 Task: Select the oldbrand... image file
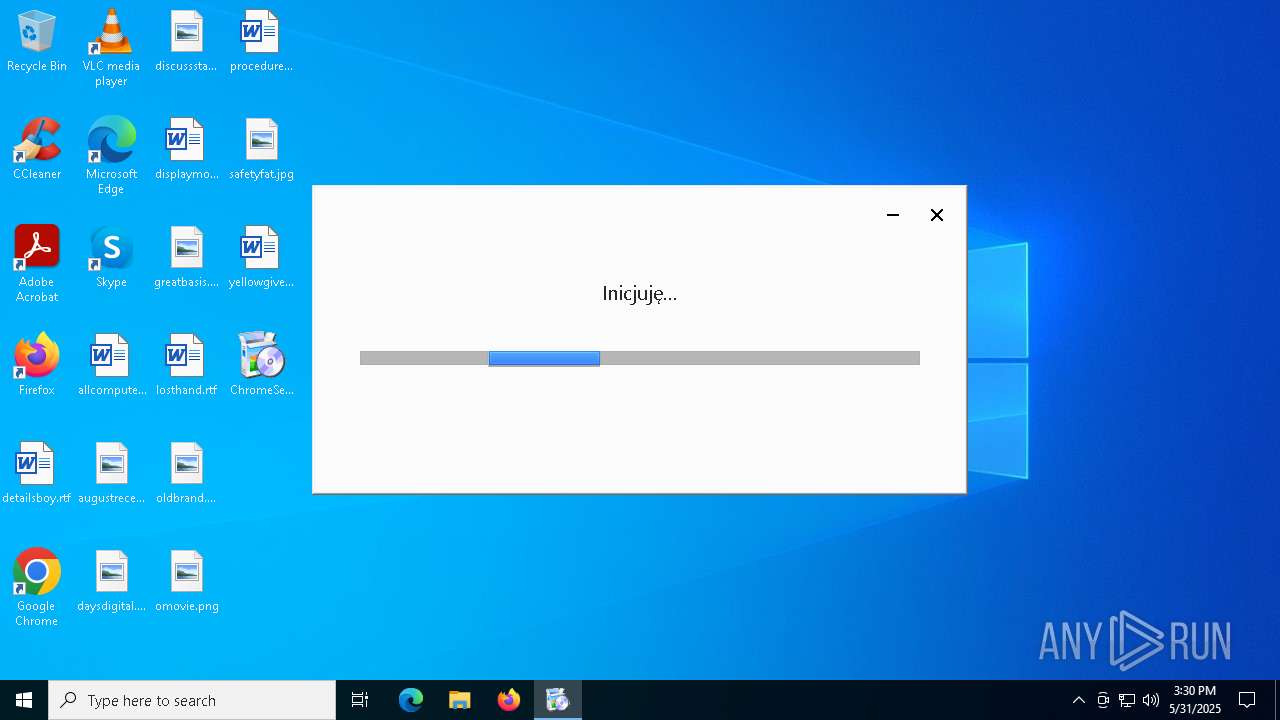coord(186,474)
